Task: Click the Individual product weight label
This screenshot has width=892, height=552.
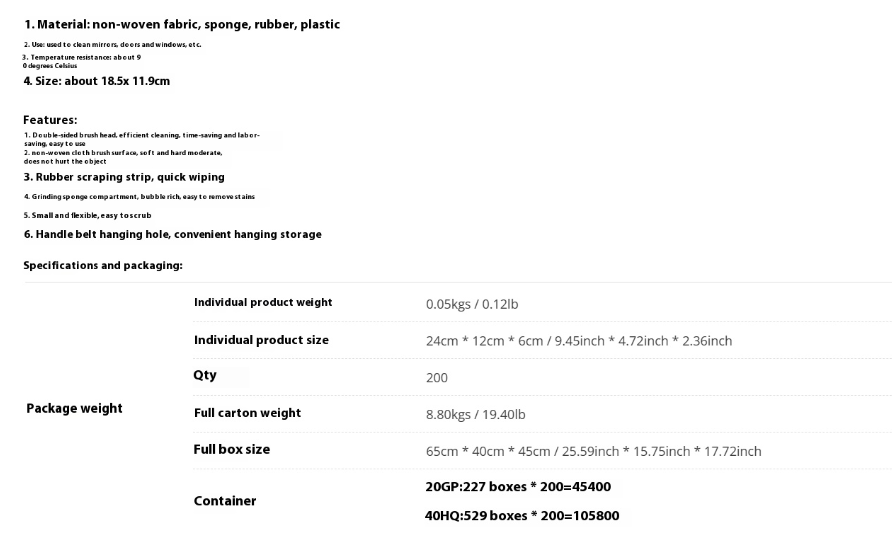Action: (x=263, y=302)
